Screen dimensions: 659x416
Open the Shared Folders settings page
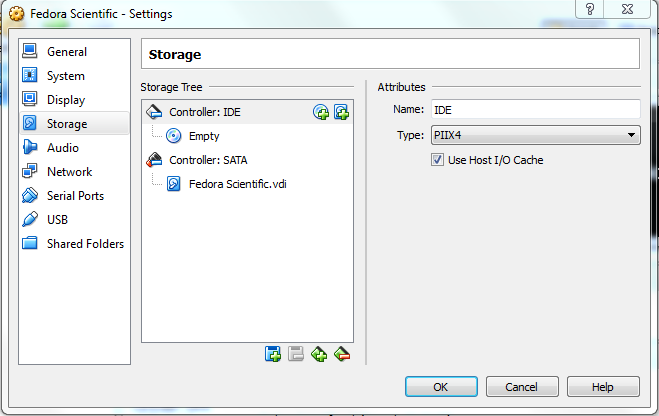tap(85, 244)
